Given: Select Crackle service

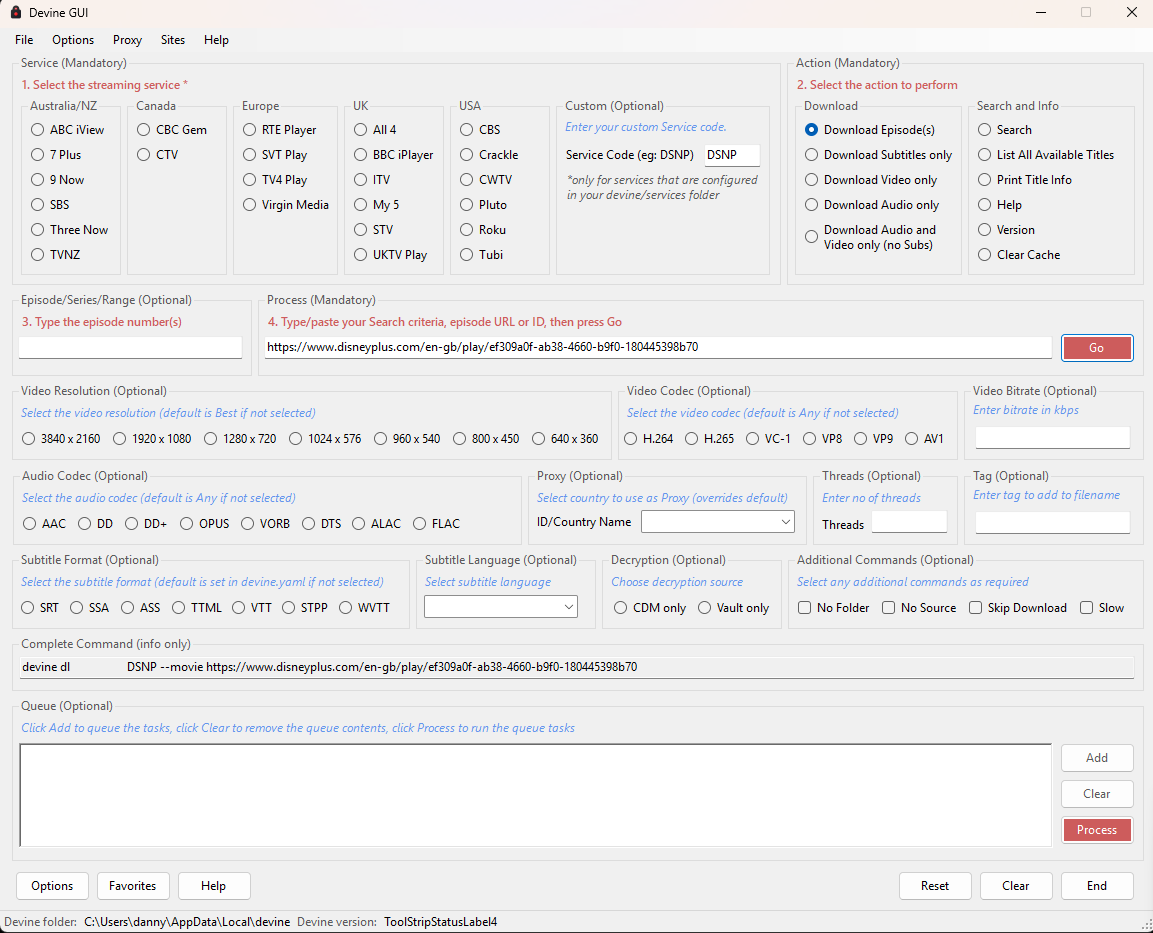Looking at the screenshot, I should [x=489, y=154].
